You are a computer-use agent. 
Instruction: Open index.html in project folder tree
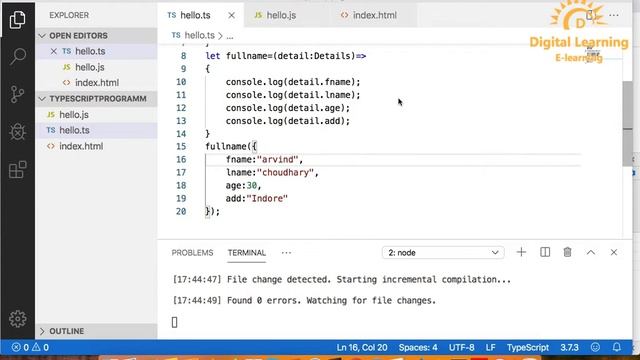pos(96,146)
